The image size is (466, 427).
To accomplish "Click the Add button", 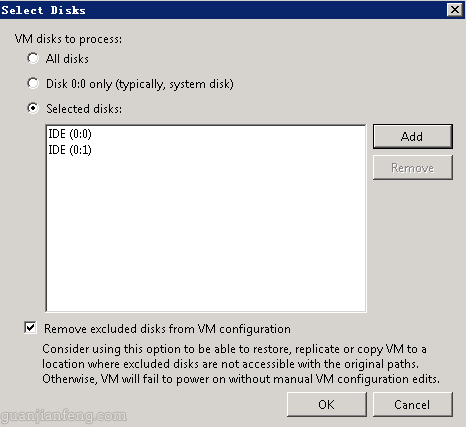I will tap(413, 136).
